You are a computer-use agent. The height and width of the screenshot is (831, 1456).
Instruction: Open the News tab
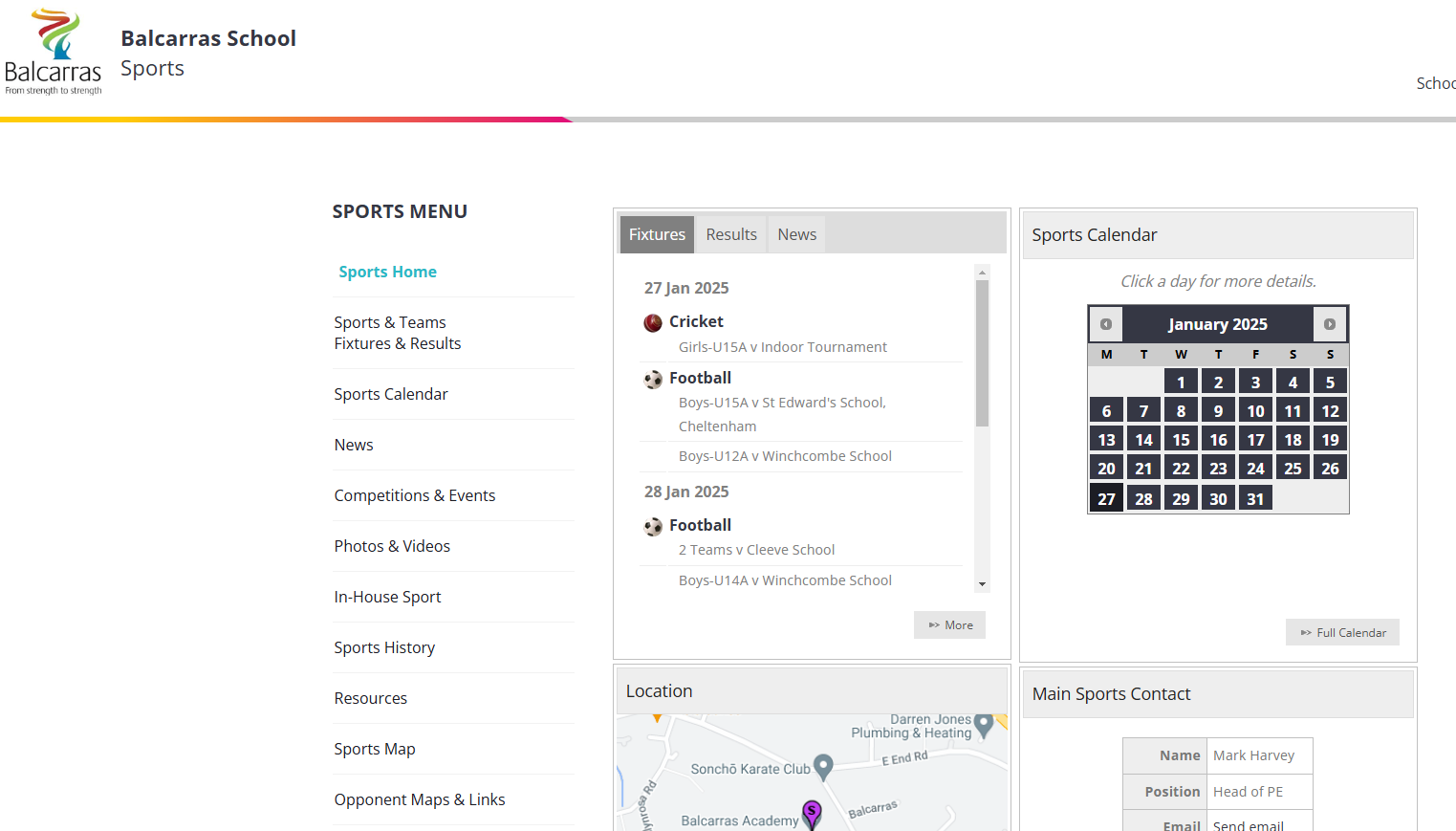[796, 234]
